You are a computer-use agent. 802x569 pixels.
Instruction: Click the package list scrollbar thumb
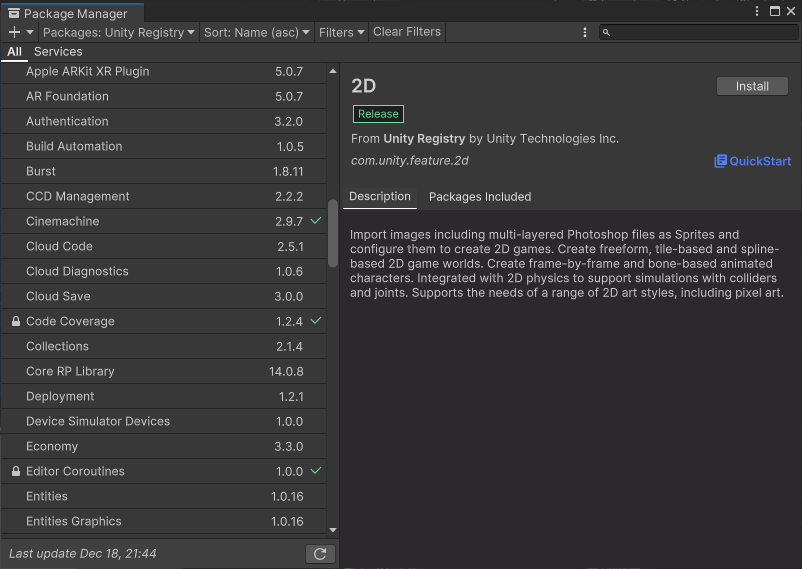pyautogui.click(x=333, y=233)
